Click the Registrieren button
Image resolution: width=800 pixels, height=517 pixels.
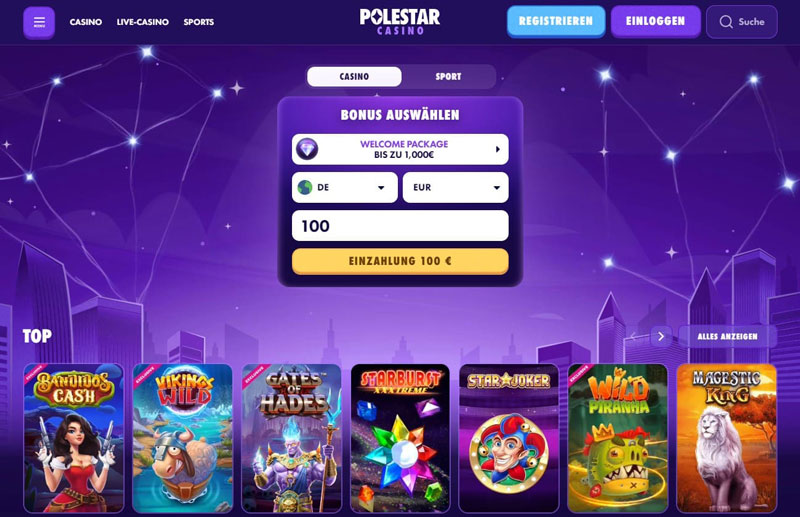pyautogui.click(x=556, y=21)
